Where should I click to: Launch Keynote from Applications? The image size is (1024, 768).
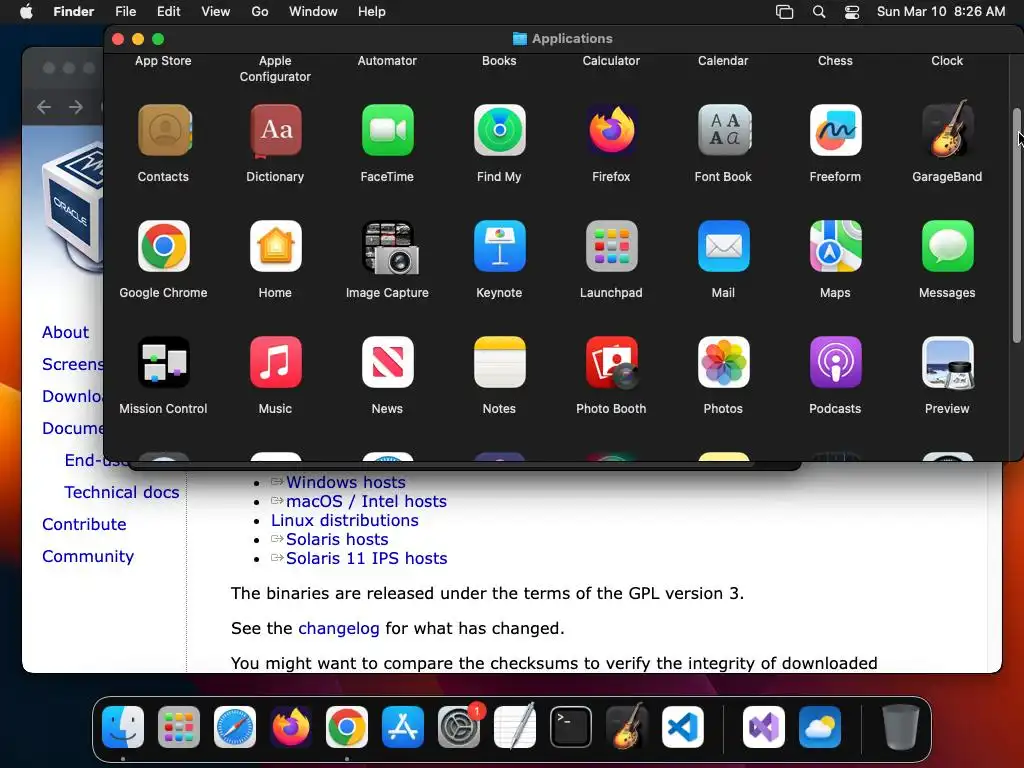click(x=500, y=246)
